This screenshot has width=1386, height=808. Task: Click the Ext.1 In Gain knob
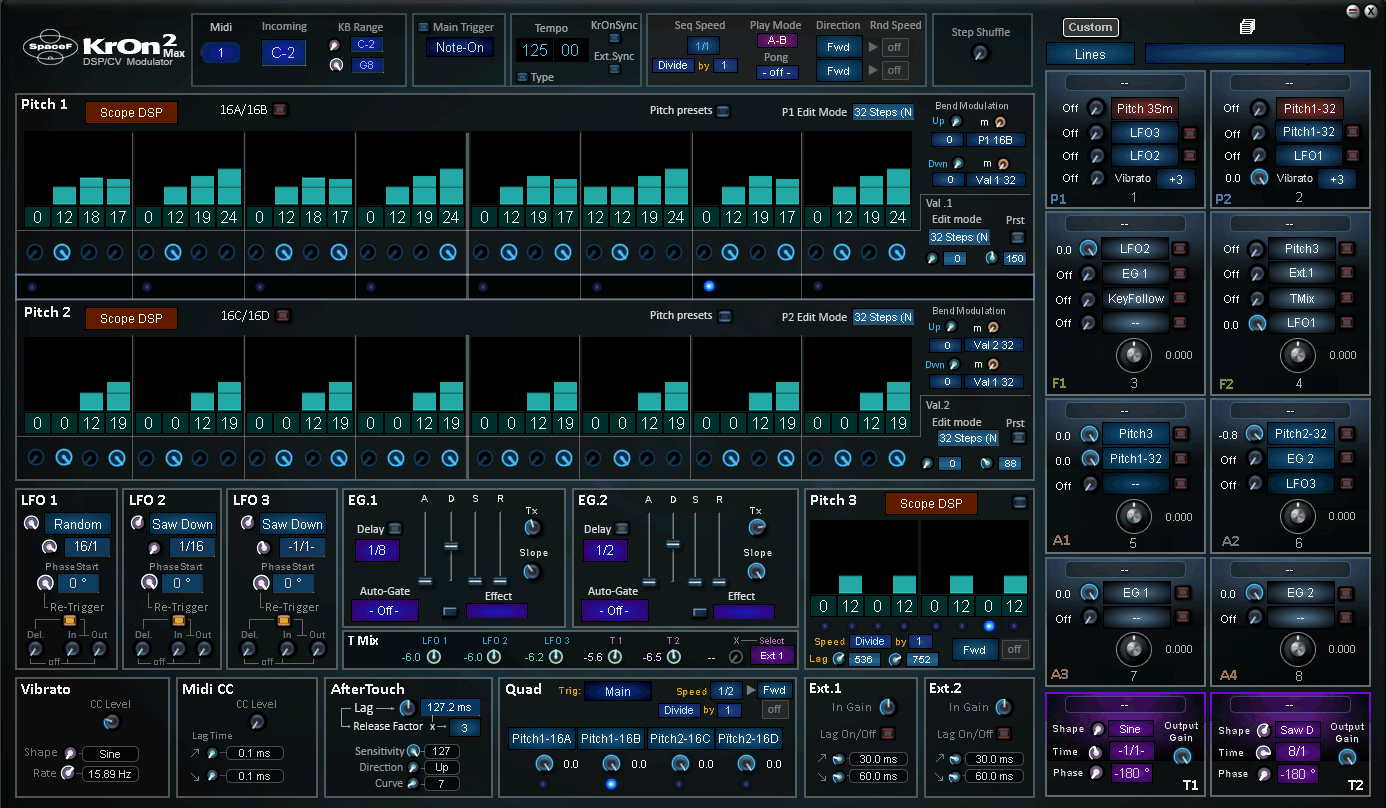tap(888, 707)
